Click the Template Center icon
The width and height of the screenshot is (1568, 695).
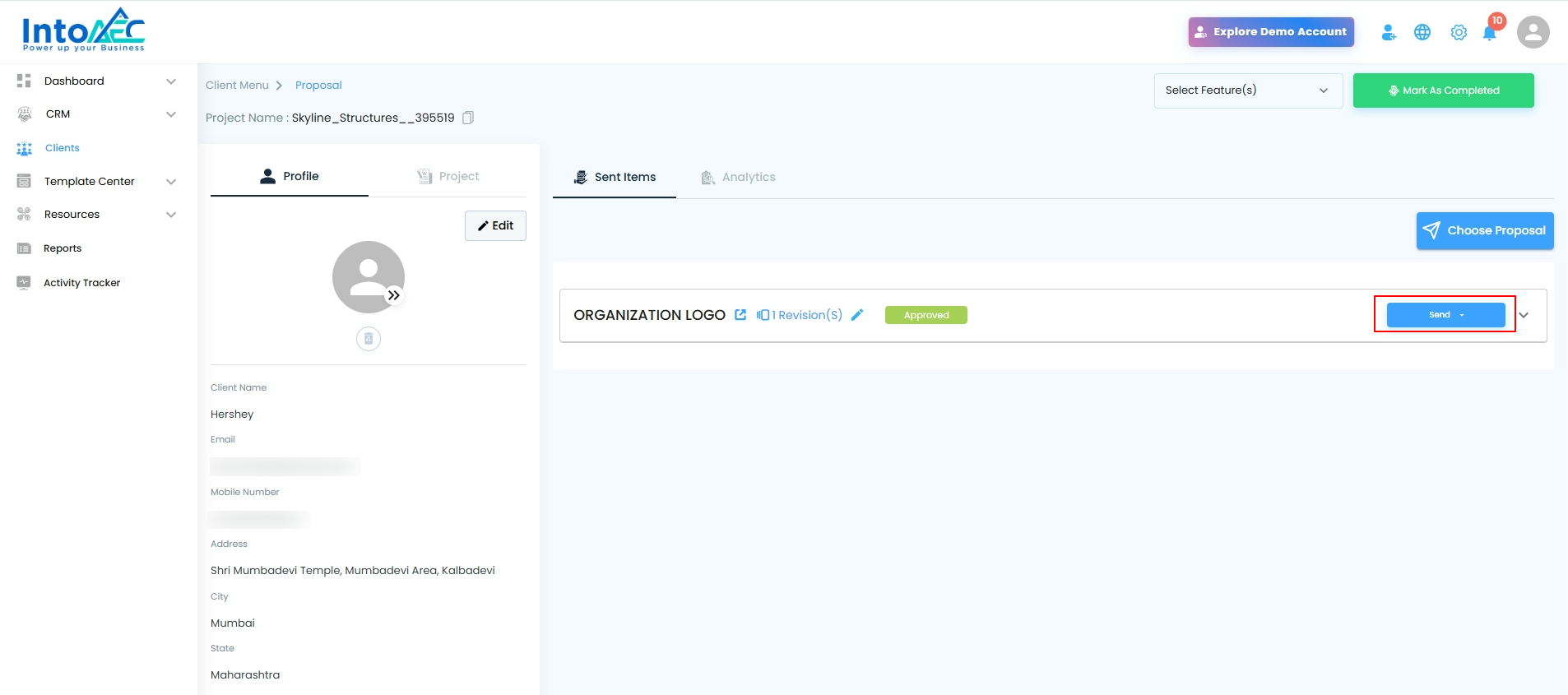24,181
